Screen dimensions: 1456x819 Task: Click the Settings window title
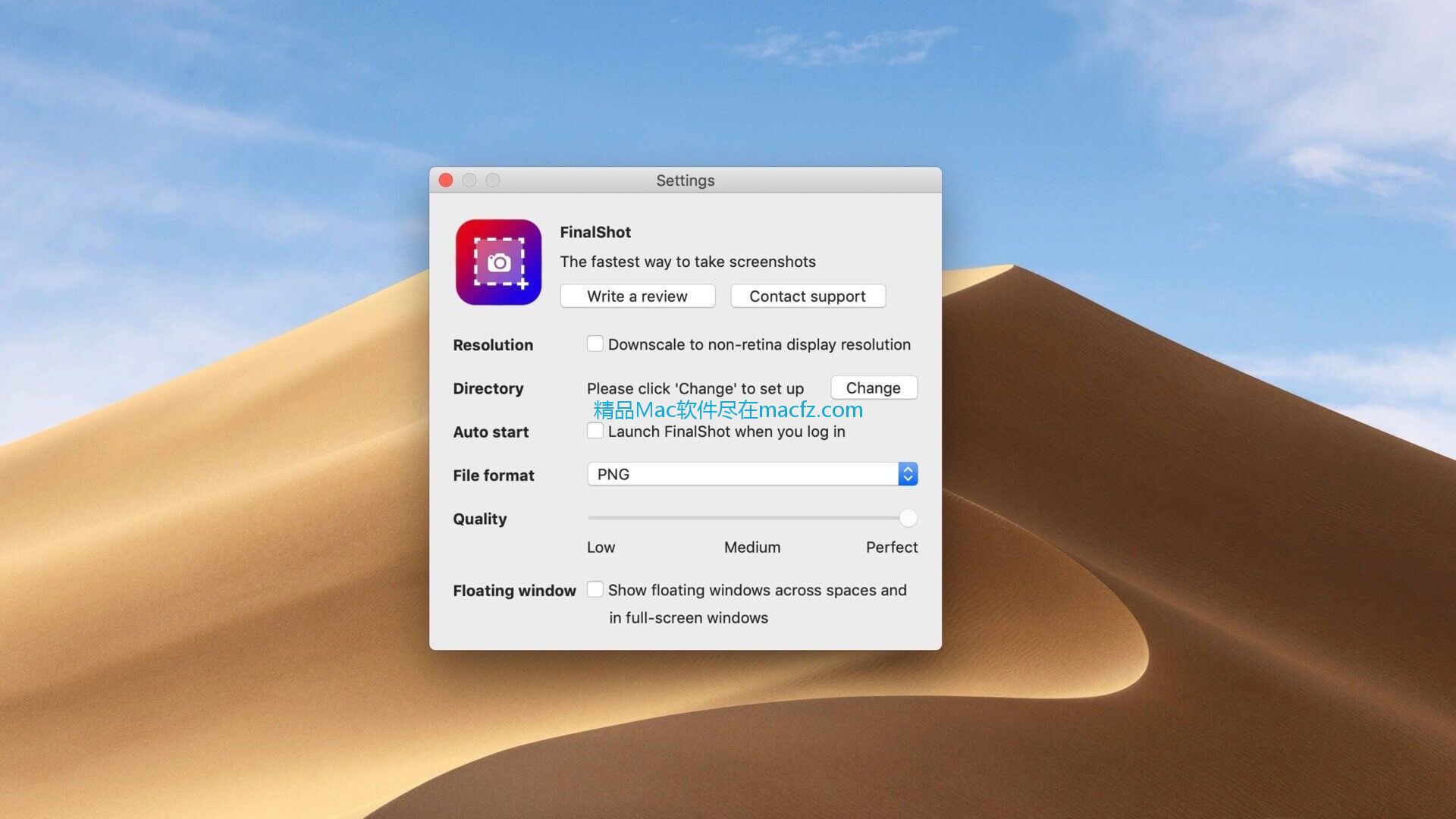(x=686, y=180)
